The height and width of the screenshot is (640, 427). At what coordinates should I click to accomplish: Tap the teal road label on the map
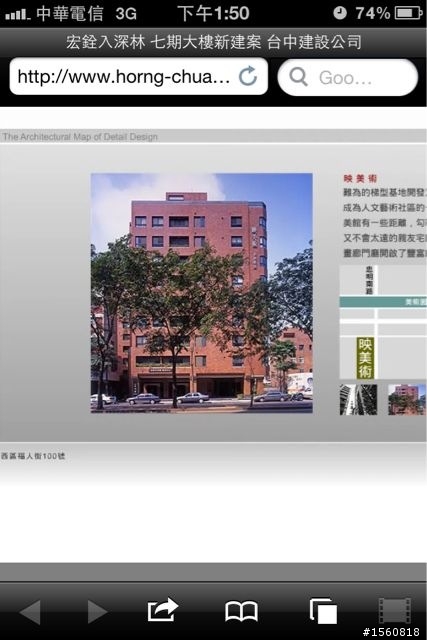383,302
